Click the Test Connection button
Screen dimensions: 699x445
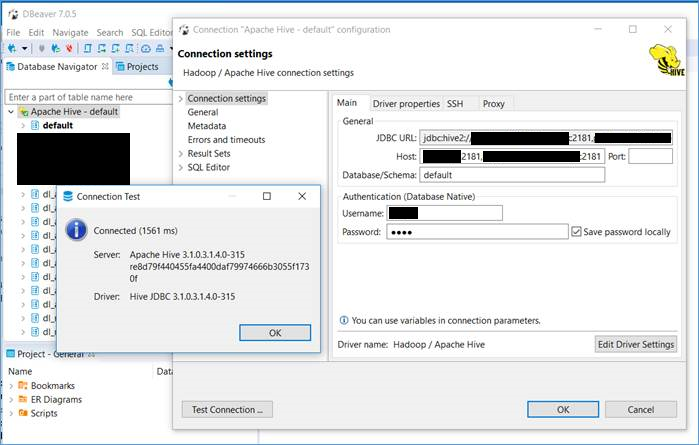(x=227, y=409)
